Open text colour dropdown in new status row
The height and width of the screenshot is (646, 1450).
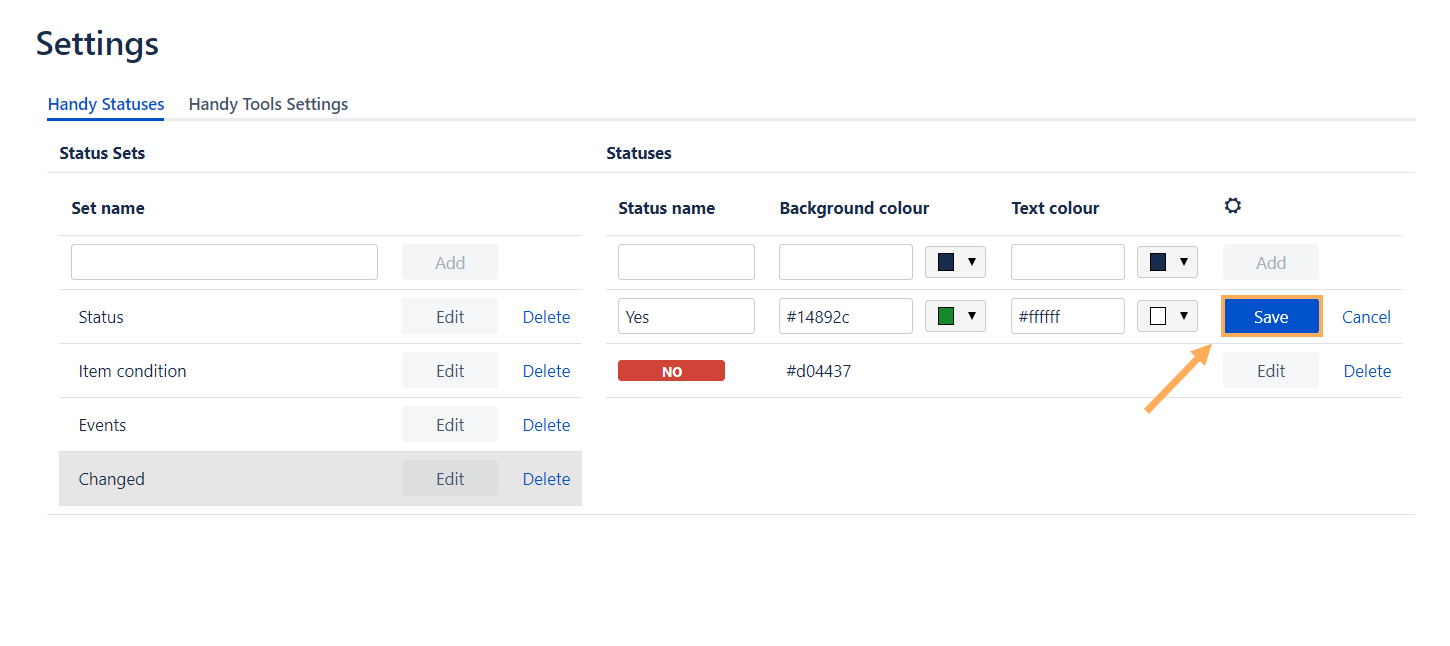point(1168,262)
